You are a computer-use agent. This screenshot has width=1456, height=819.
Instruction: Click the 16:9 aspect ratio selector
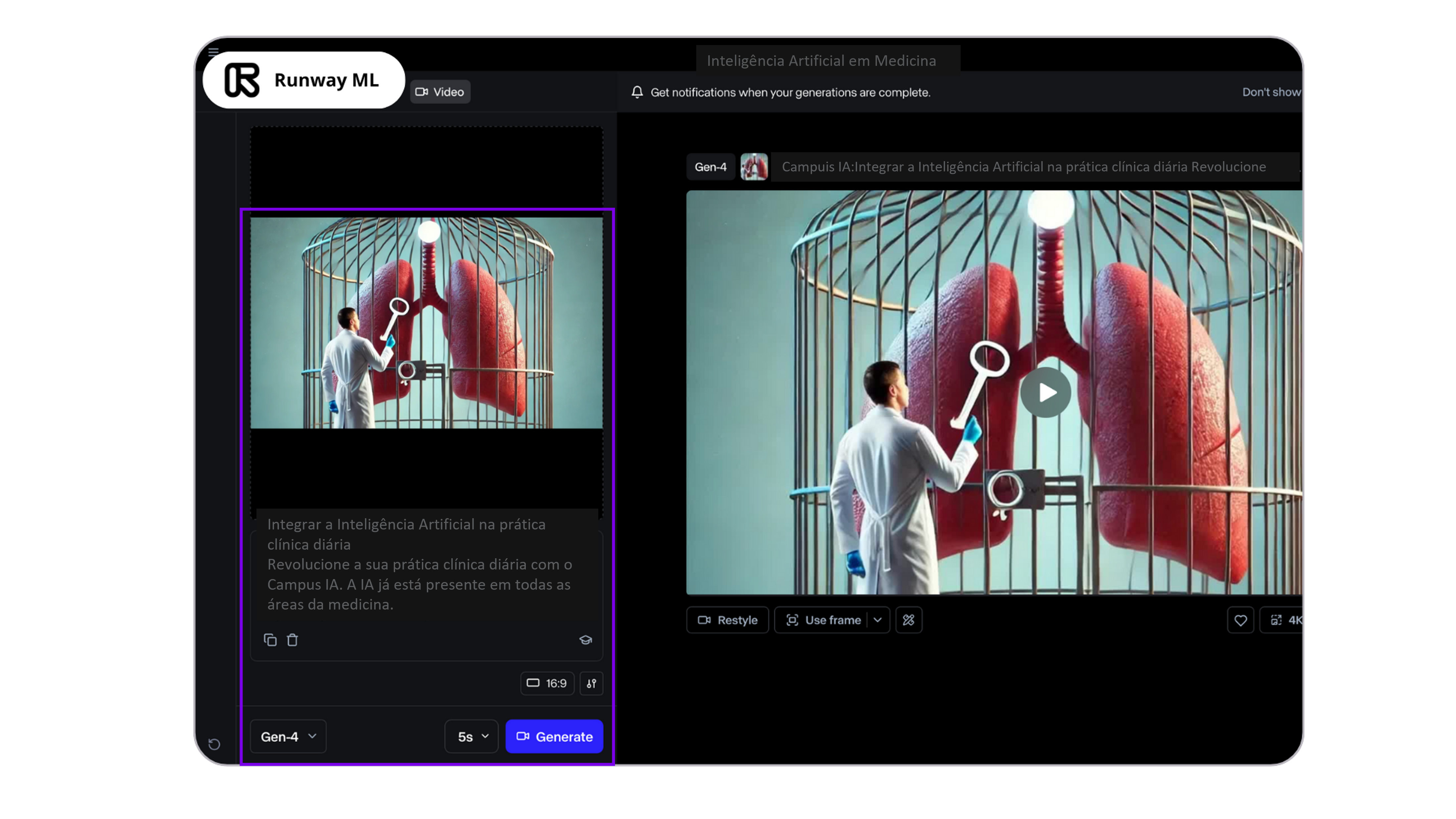[547, 683]
